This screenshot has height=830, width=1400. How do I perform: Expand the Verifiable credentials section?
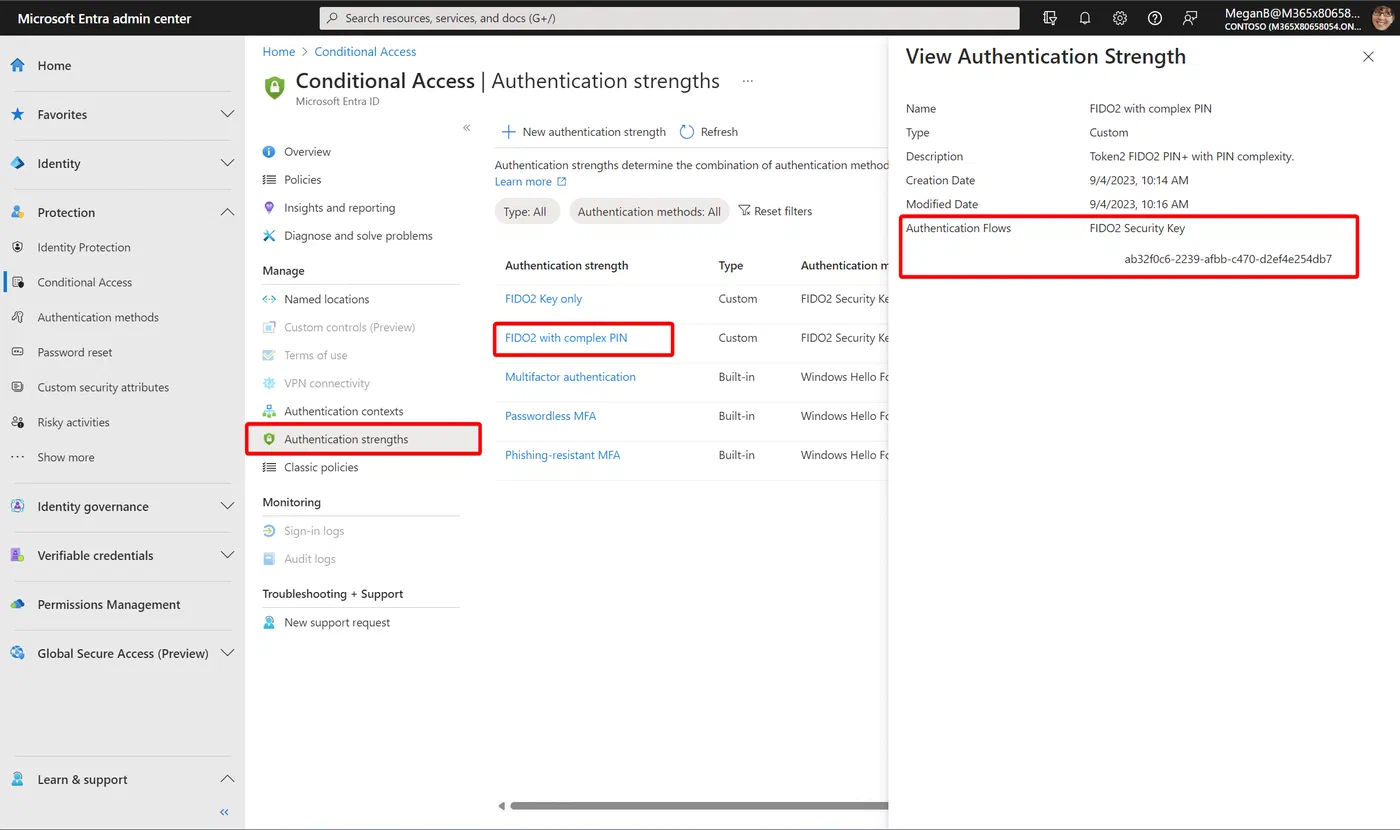point(227,555)
